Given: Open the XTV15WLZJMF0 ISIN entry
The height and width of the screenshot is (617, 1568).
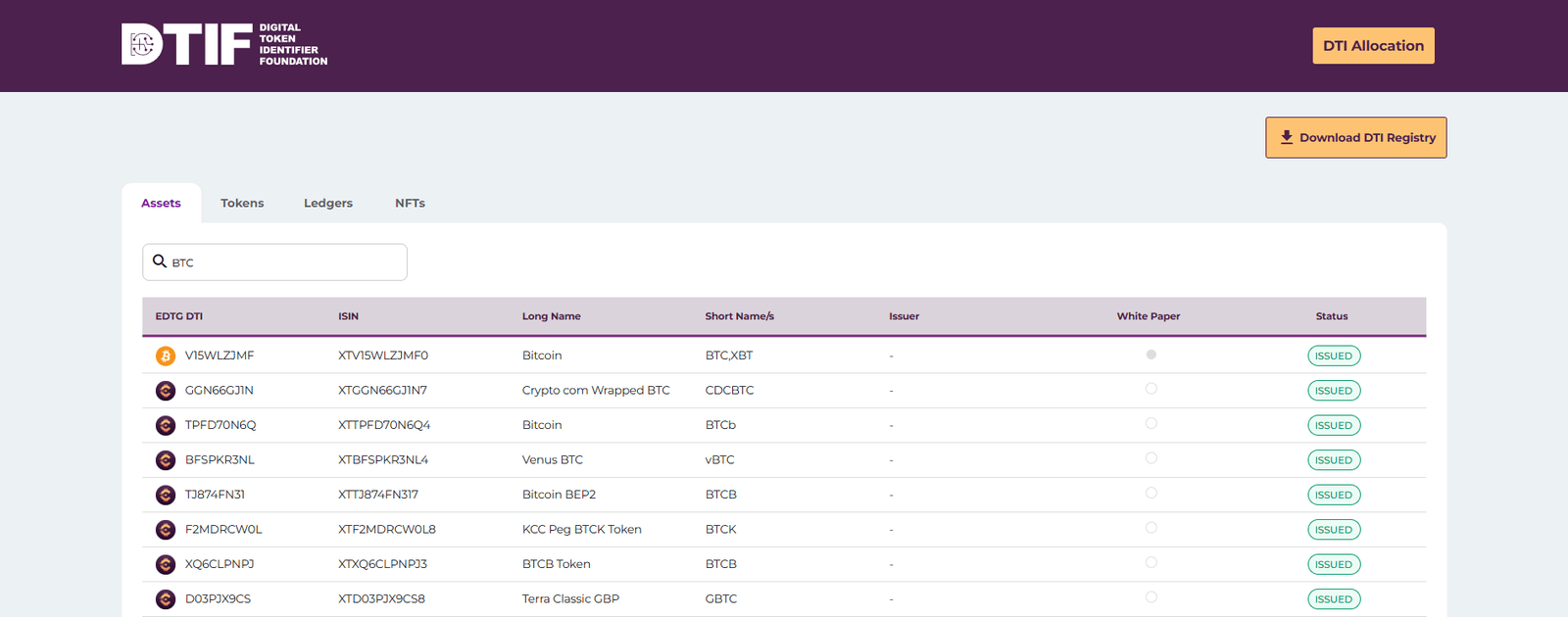Looking at the screenshot, I should click(383, 356).
